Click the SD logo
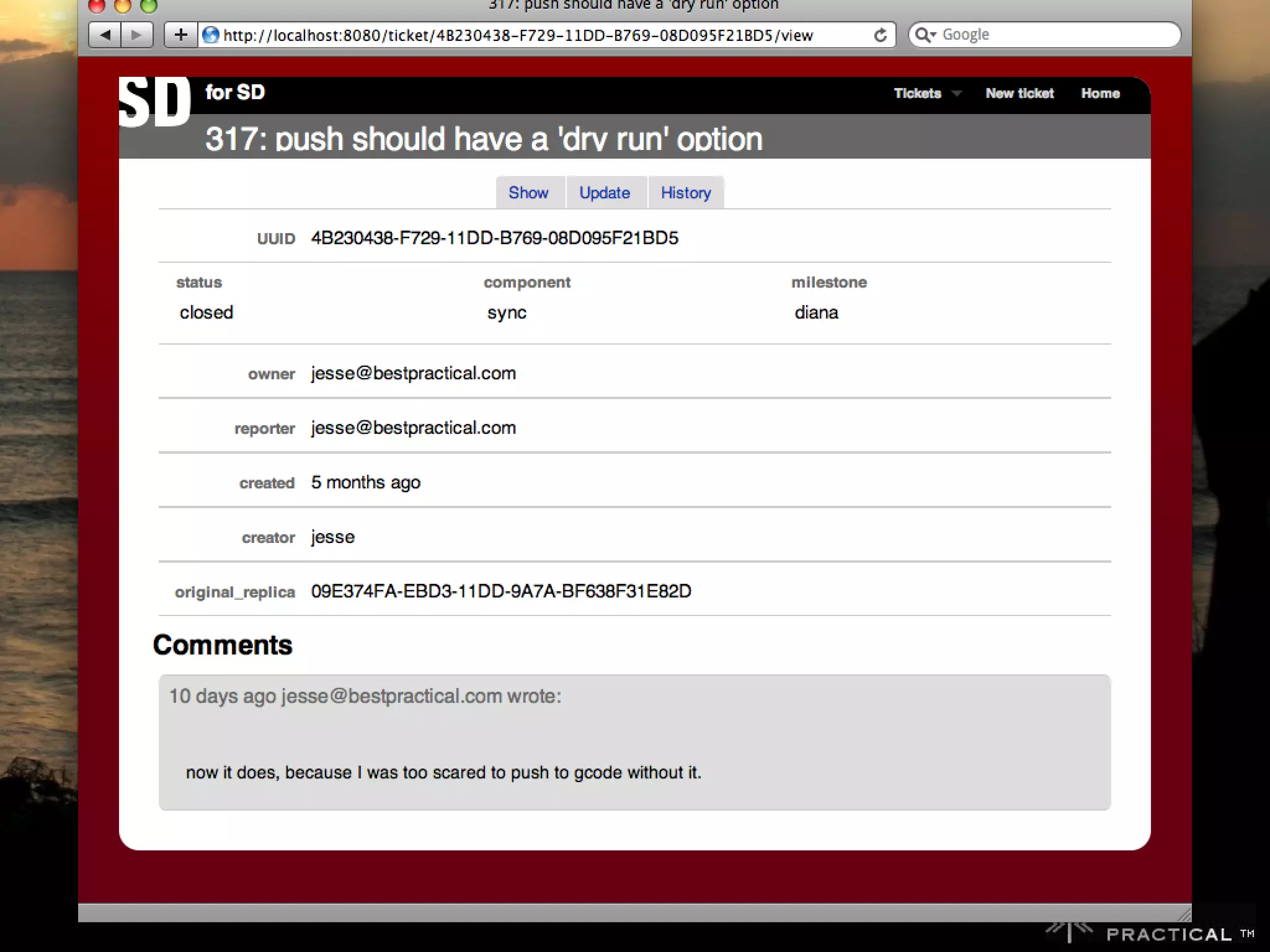 (154, 102)
